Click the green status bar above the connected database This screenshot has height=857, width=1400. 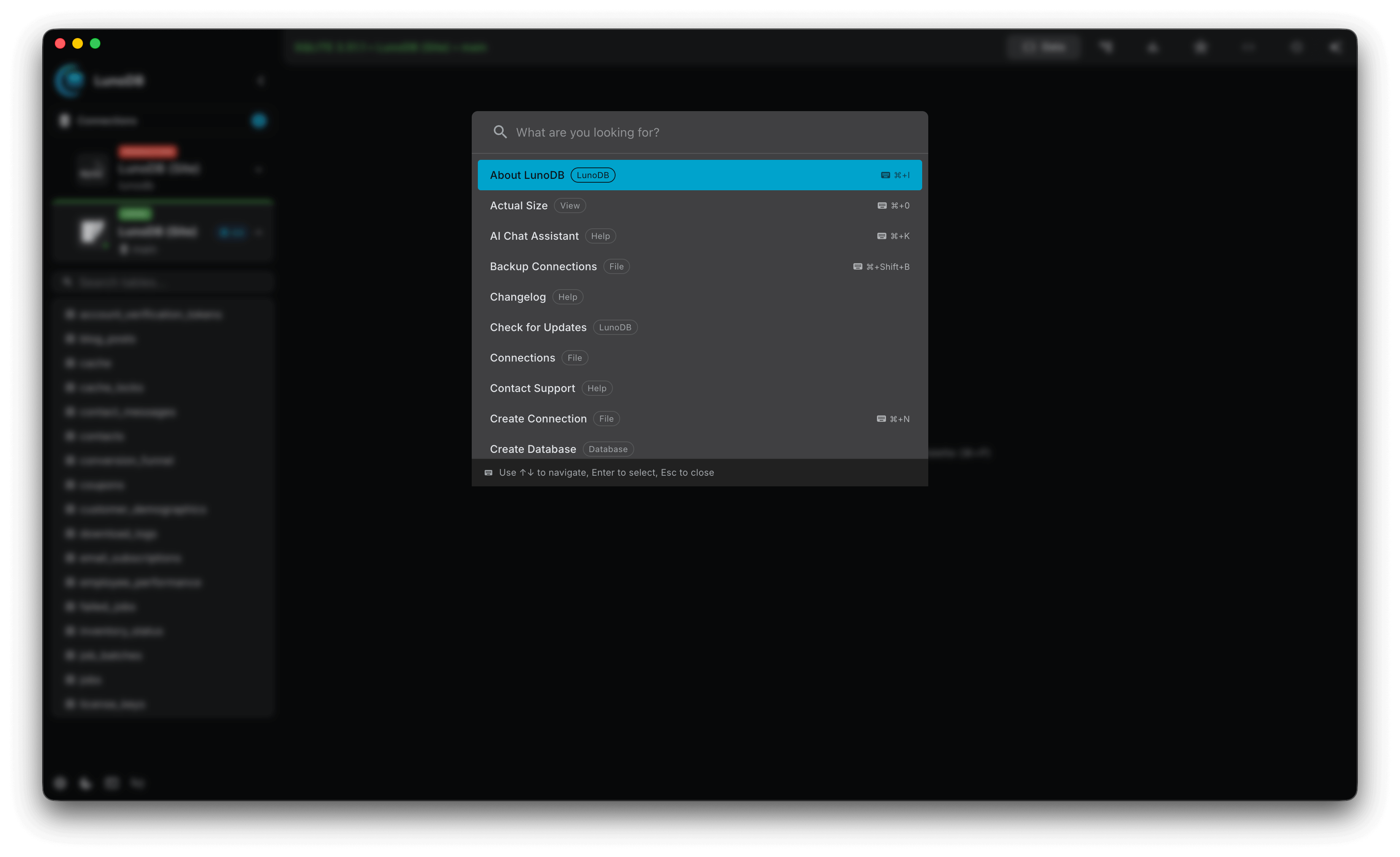coord(163,201)
